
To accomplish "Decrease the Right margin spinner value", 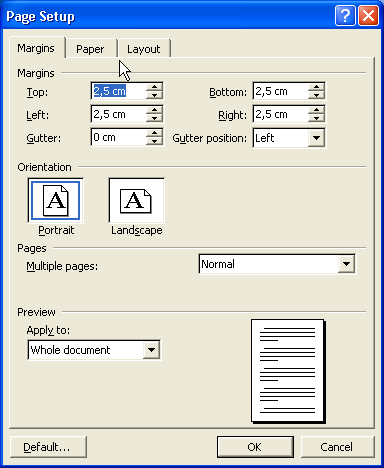I will click(x=316, y=118).
